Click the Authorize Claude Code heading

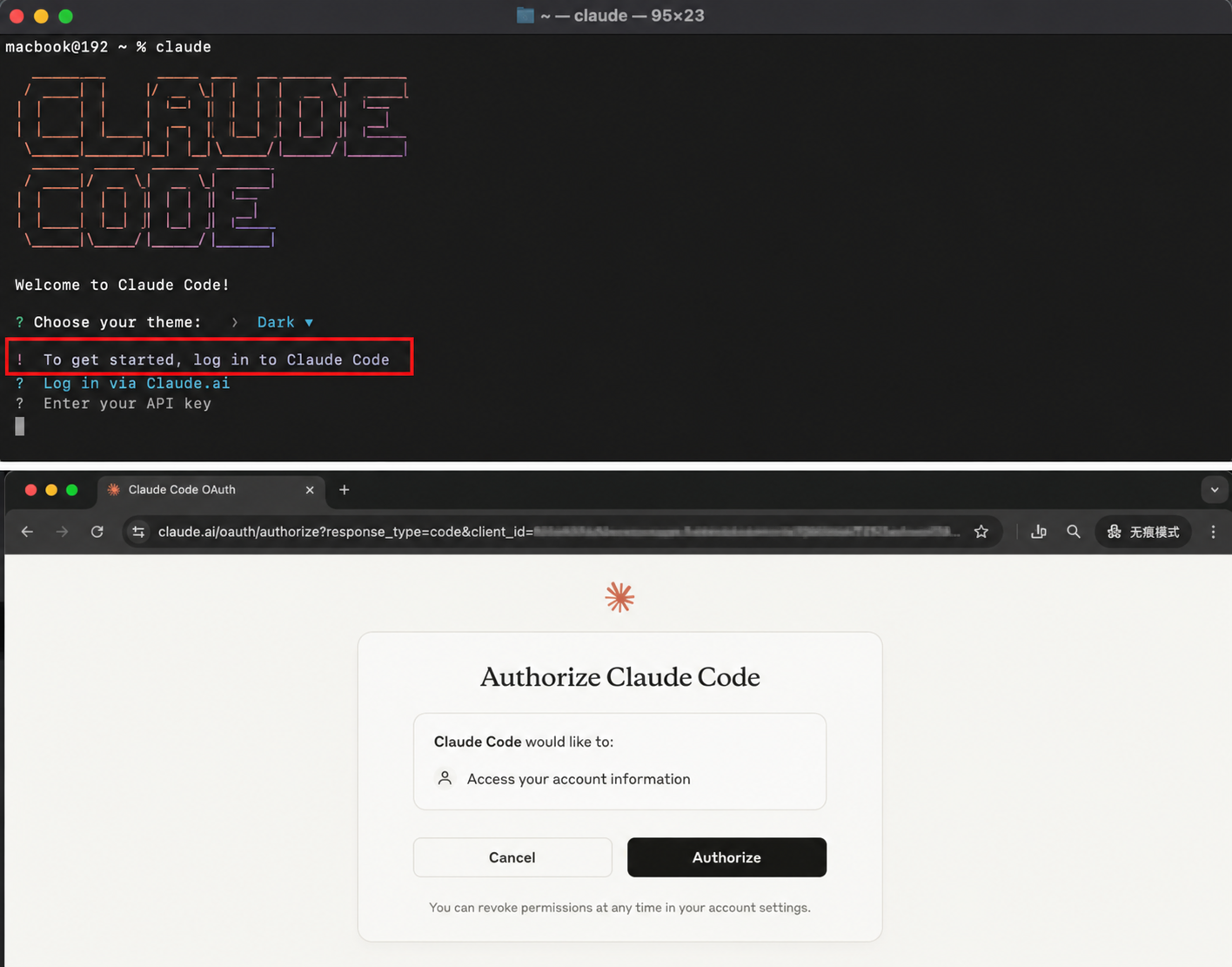click(x=620, y=677)
